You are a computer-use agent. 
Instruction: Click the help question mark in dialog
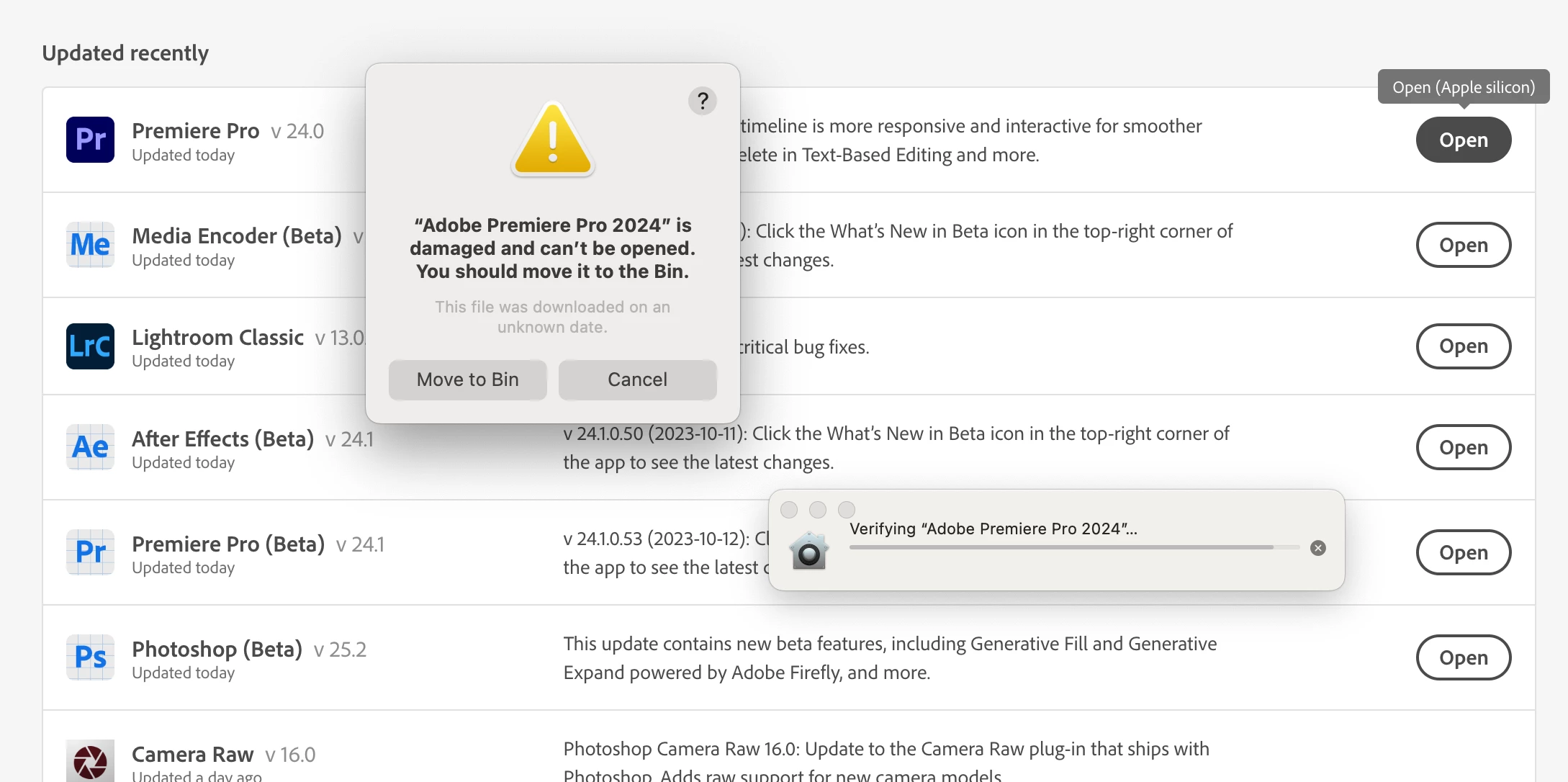coord(703,101)
